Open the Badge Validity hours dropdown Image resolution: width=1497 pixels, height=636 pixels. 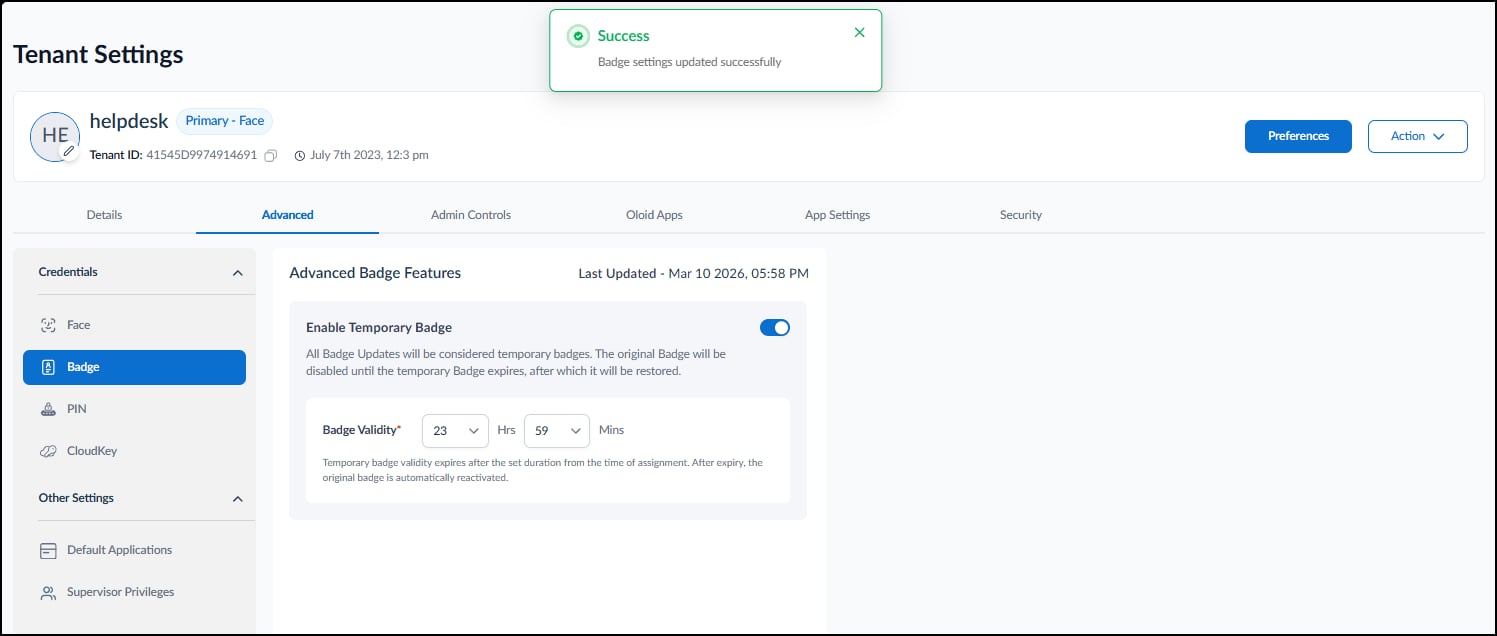(455, 430)
